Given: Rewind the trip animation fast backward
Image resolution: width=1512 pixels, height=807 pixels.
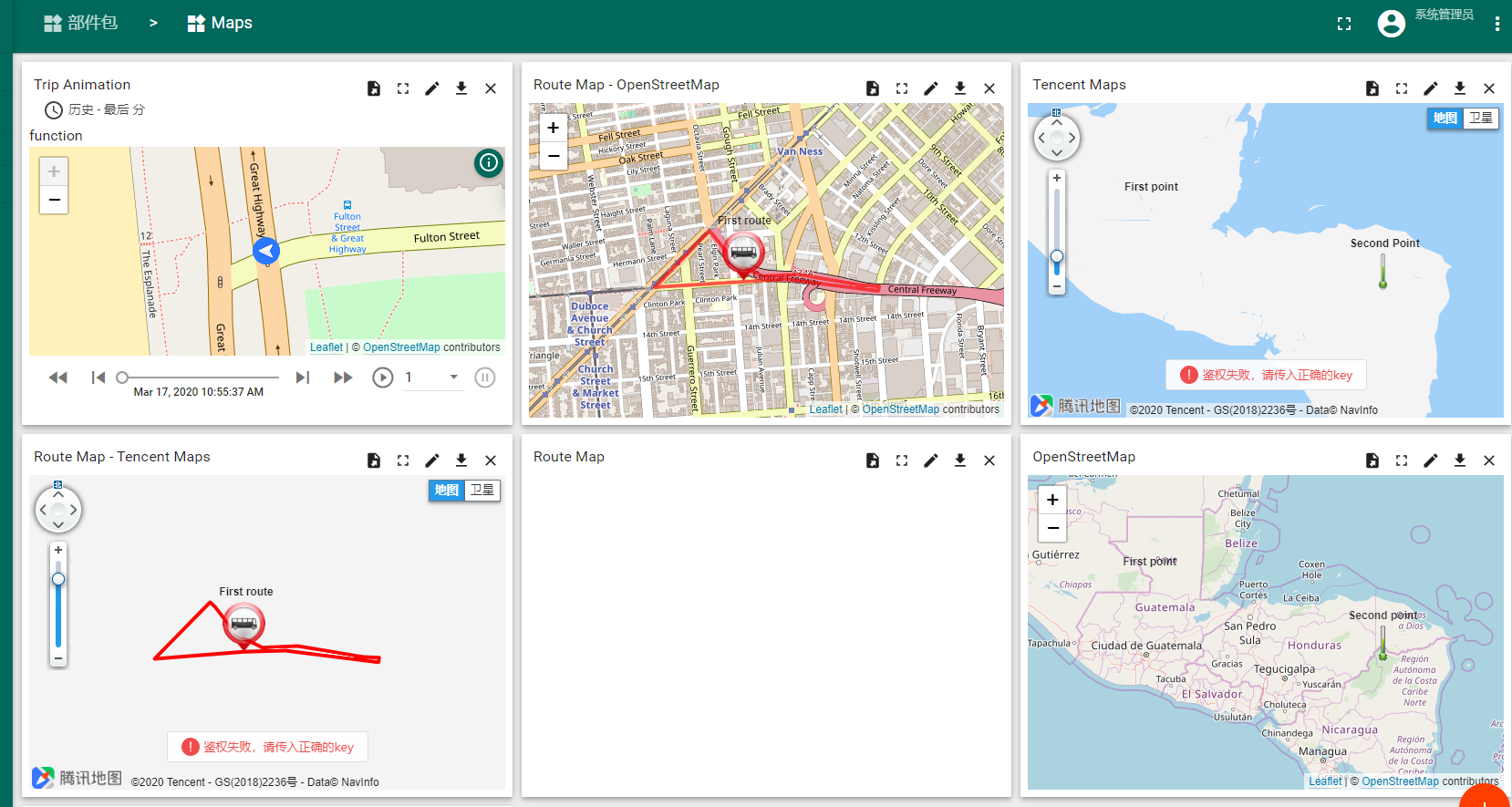Looking at the screenshot, I should coord(58,378).
